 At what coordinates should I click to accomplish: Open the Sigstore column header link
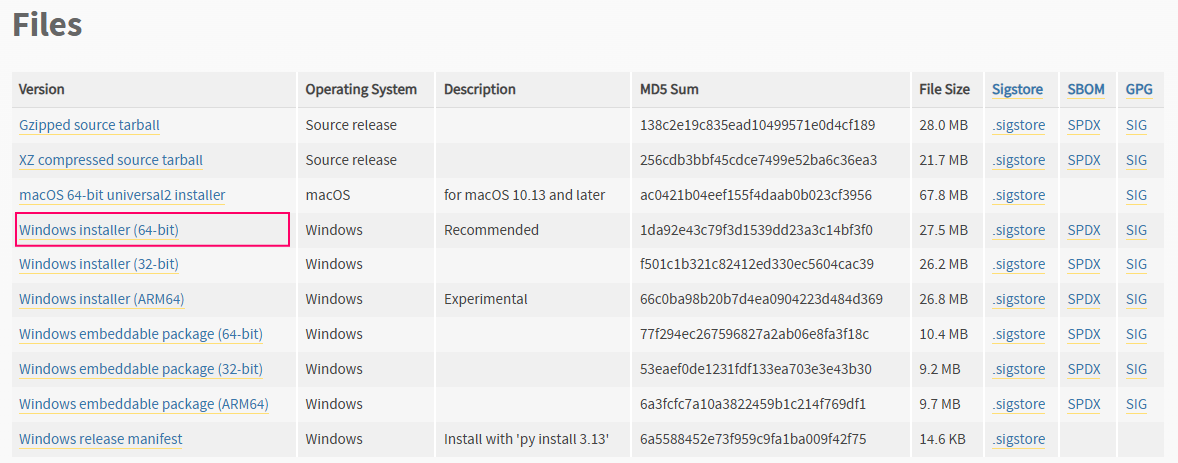tap(1017, 89)
